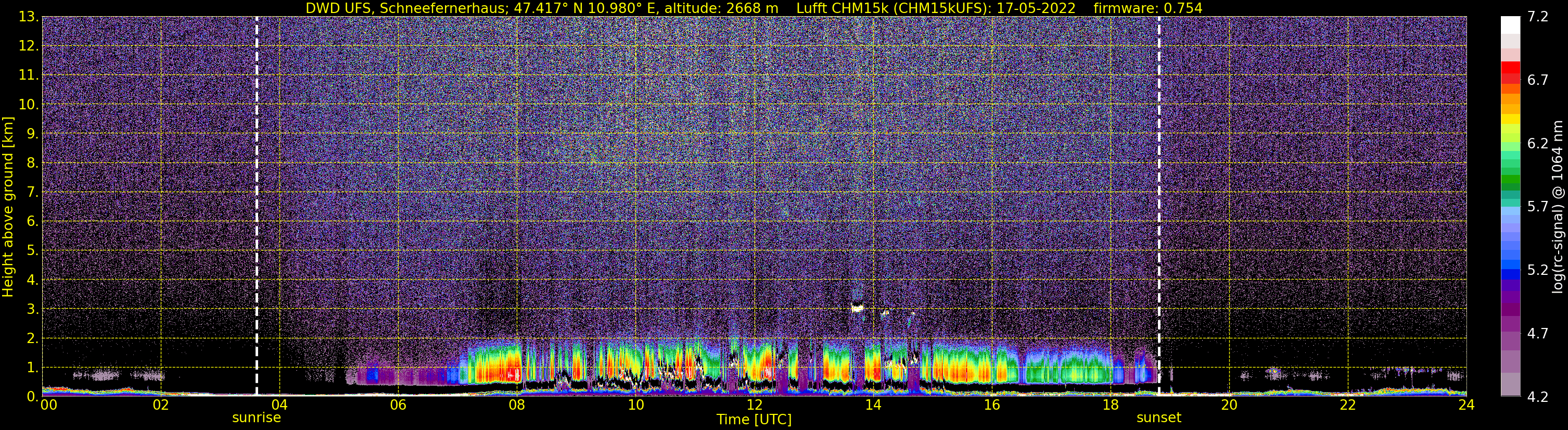Select the white dashed sunrise marker line
The image size is (1568, 430).
pos(256,207)
